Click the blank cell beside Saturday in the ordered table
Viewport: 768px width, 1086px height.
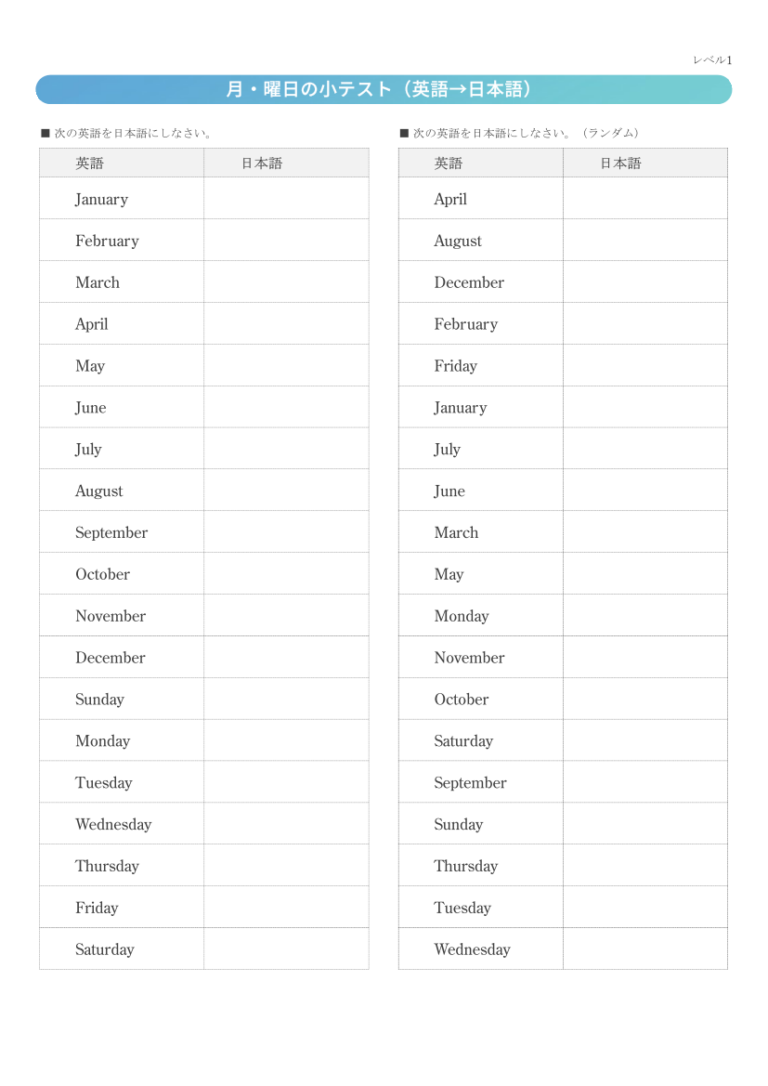pyautogui.click(x=286, y=950)
